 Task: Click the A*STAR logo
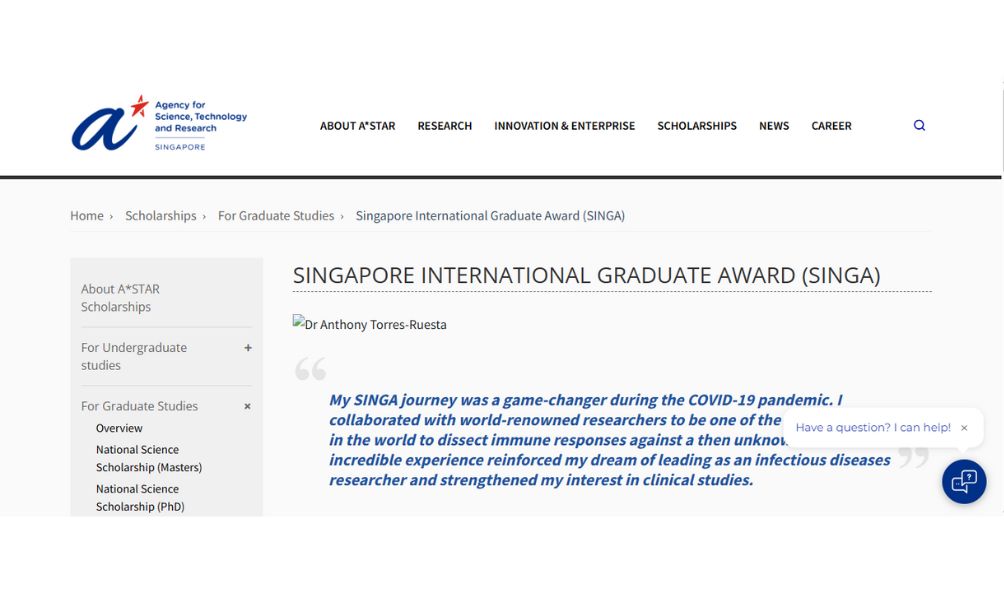coord(159,124)
